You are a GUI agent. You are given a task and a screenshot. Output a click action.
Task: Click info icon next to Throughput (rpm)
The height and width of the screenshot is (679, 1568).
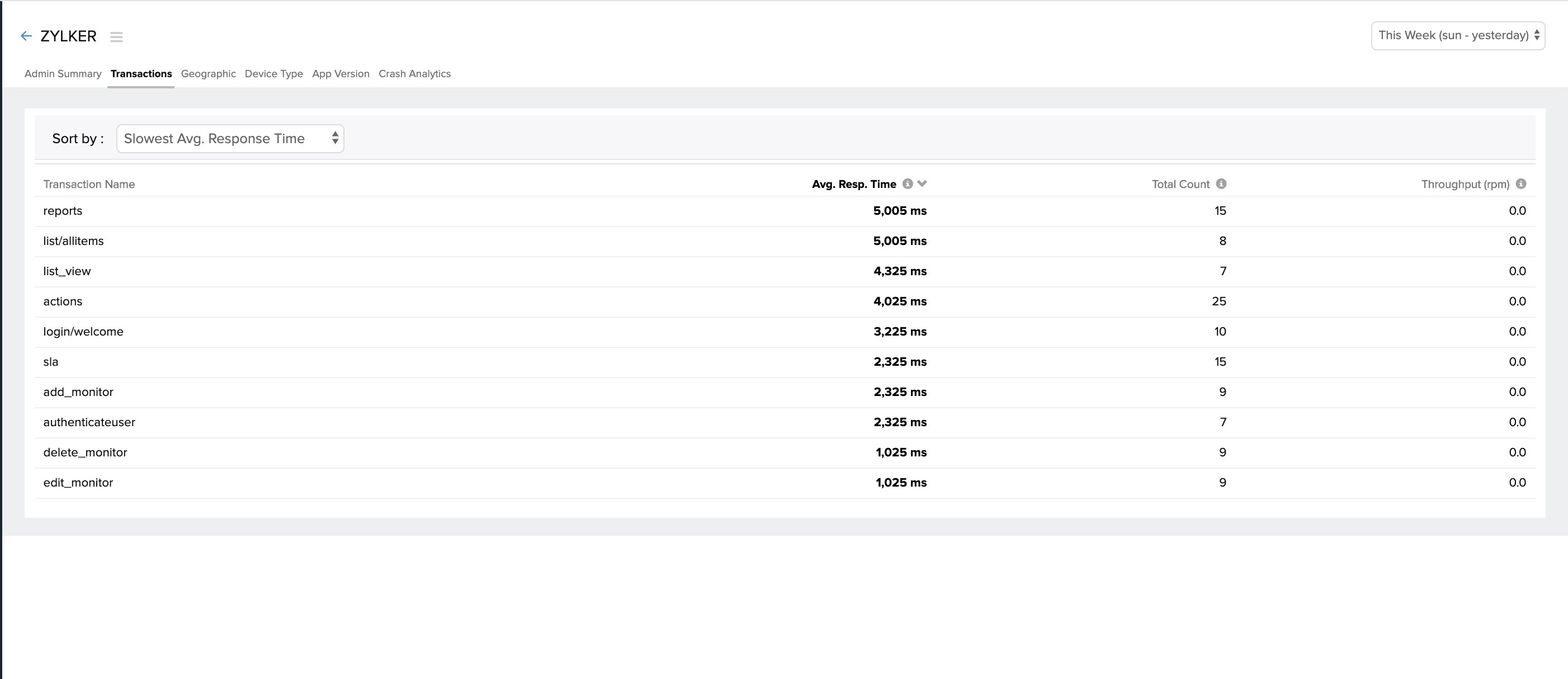click(1520, 184)
